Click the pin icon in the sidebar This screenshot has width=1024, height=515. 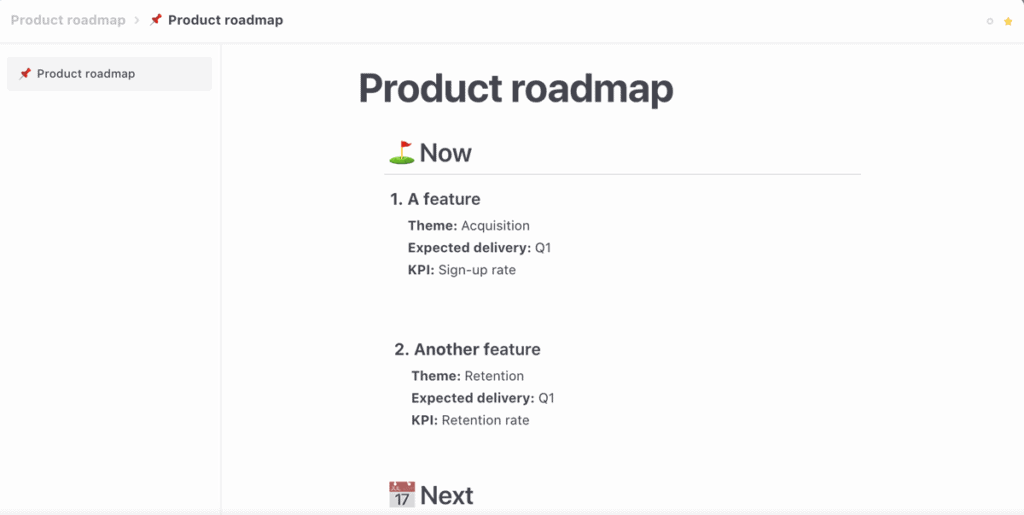coord(25,74)
